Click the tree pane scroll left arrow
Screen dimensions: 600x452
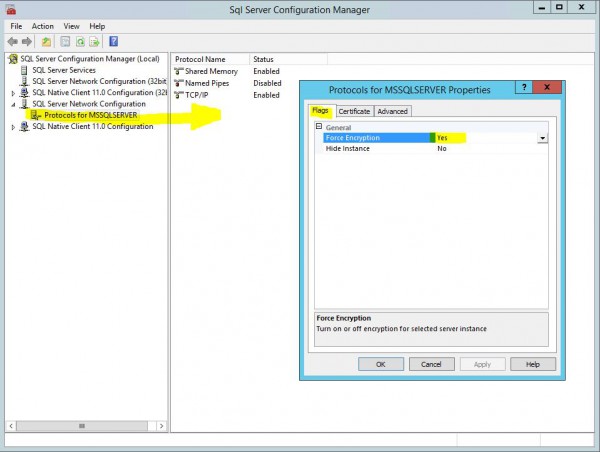[11, 426]
